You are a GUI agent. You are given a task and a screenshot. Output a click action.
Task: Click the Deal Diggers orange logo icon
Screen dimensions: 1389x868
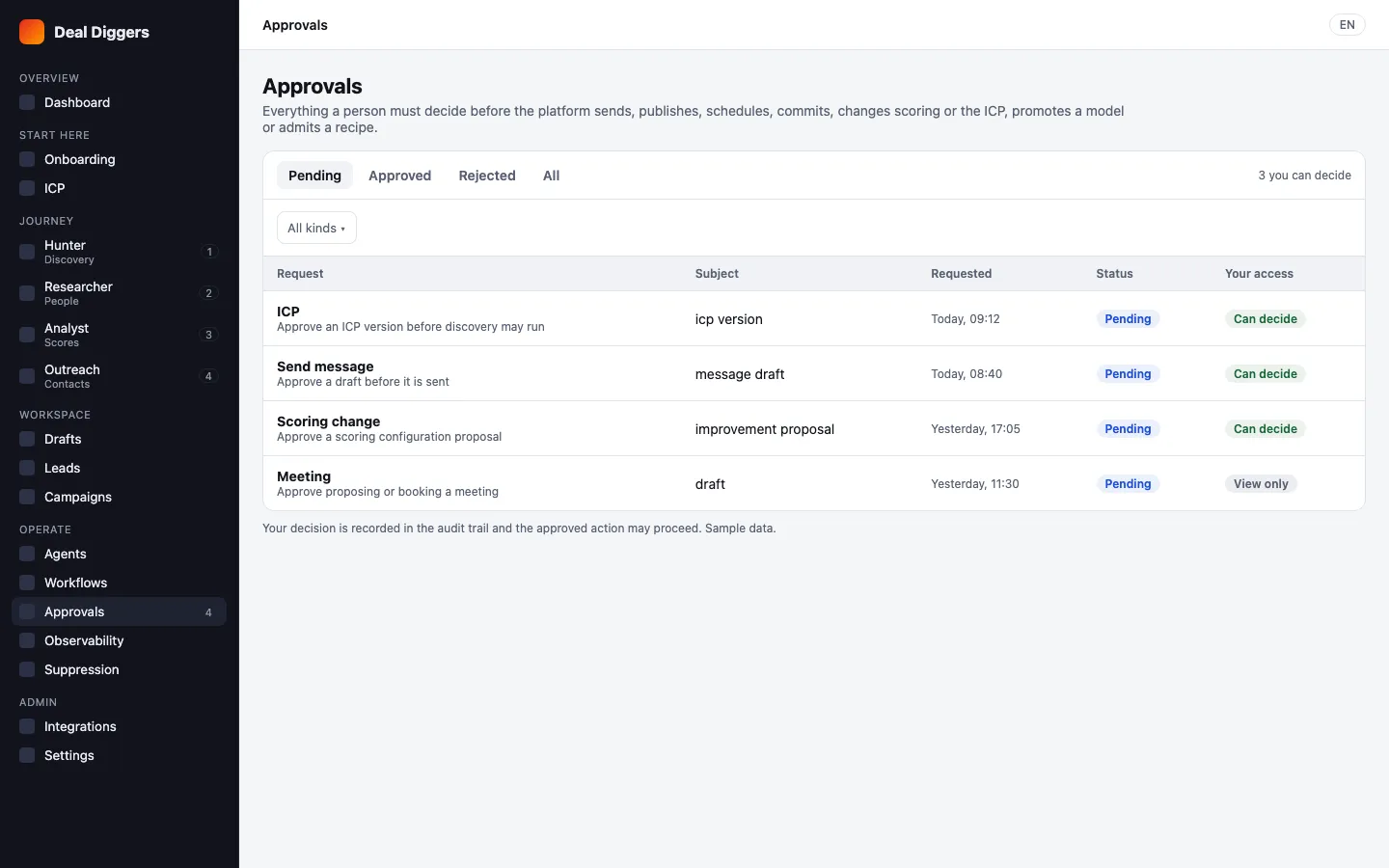tap(32, 32)
